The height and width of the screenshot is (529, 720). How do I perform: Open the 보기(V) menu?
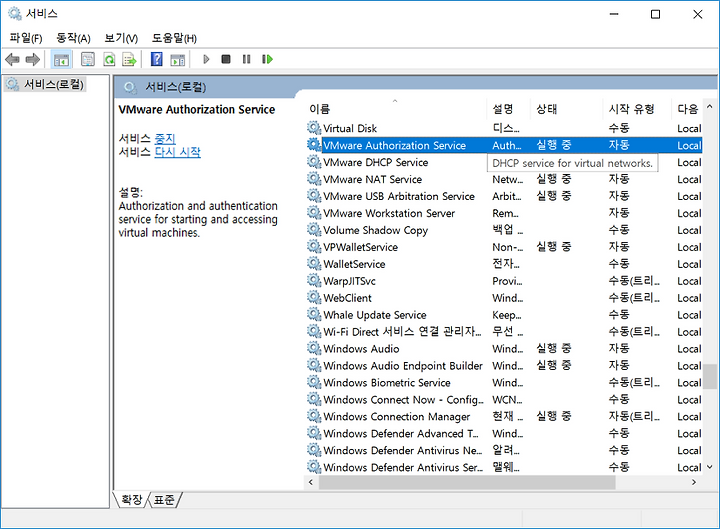point(121,38)
